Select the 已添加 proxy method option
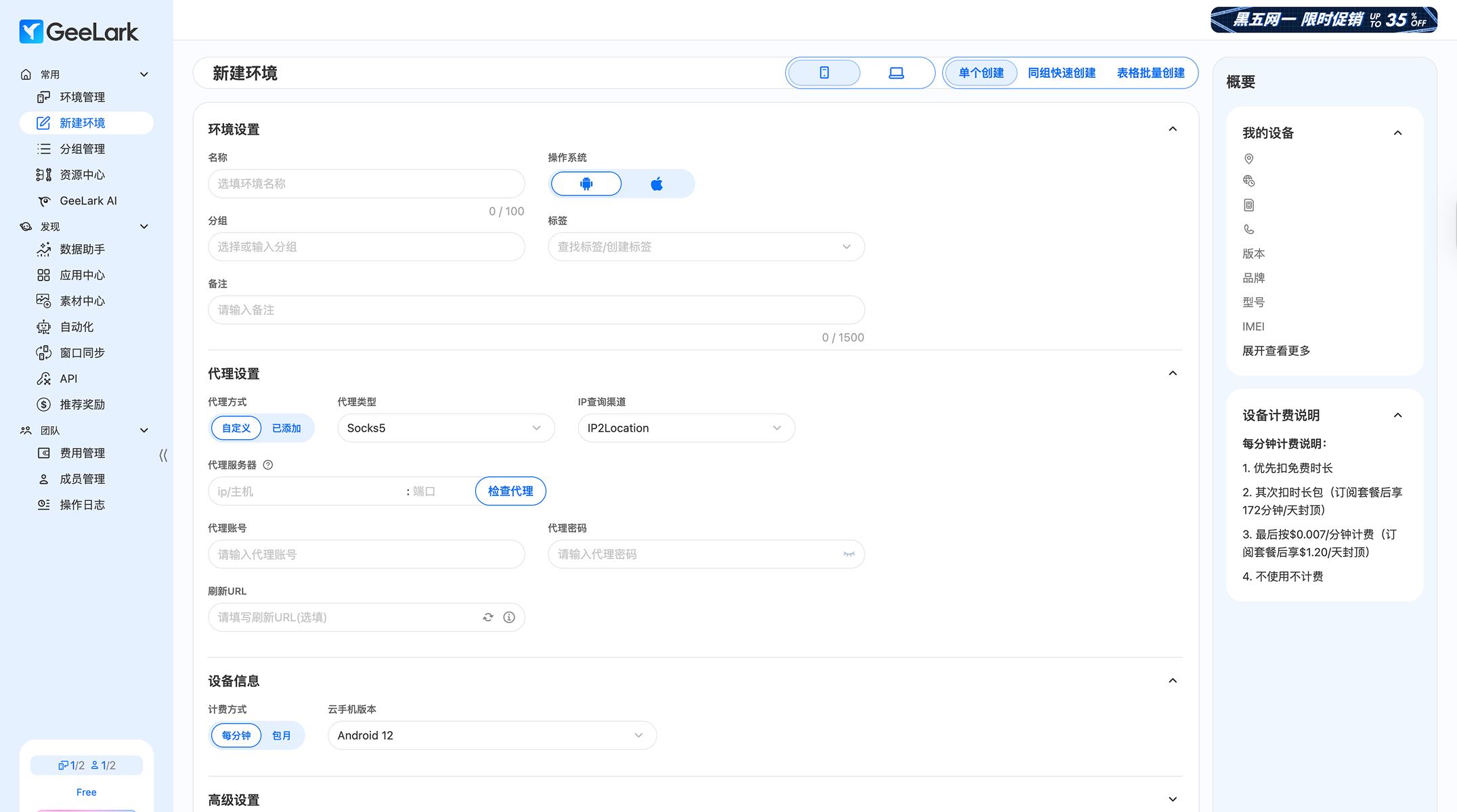The image size is (1457, 812). click(x=286, y=428)
